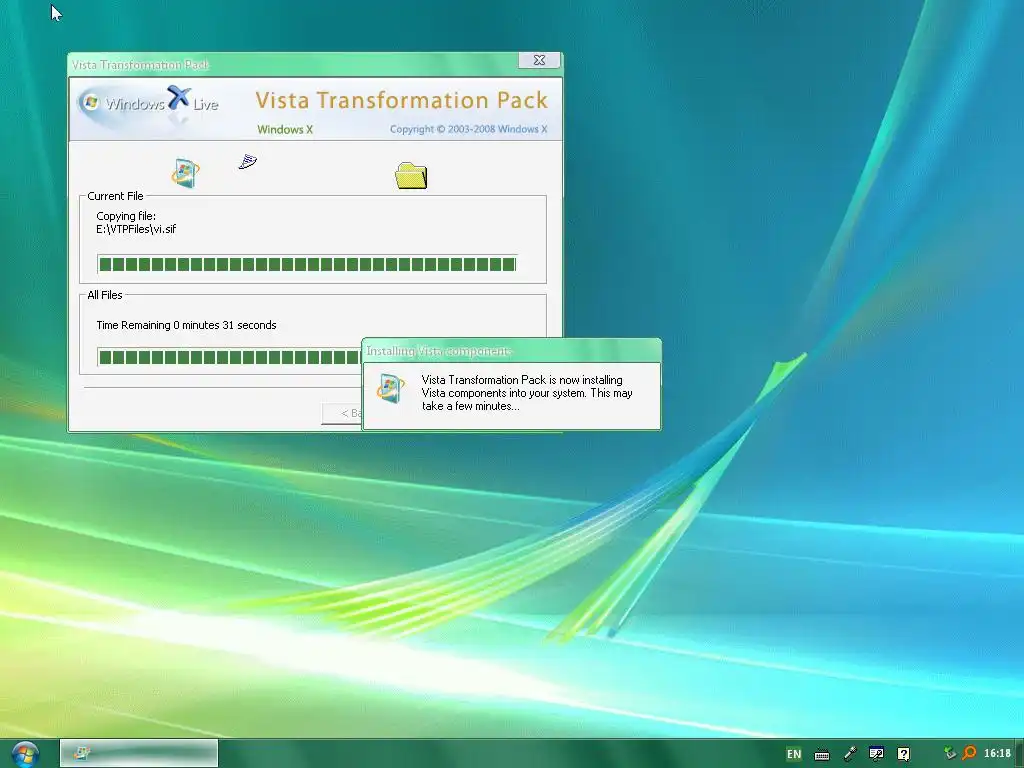Click the Windows X Live logo
The width and height of the screenshot is (1024, 768).
point(149,104)
